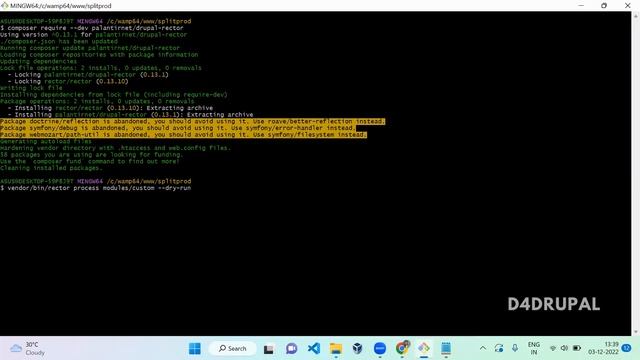Click the Git Bash taskbar icon
The height and width of the screenshot is (360, 640).
coord(424,348)
